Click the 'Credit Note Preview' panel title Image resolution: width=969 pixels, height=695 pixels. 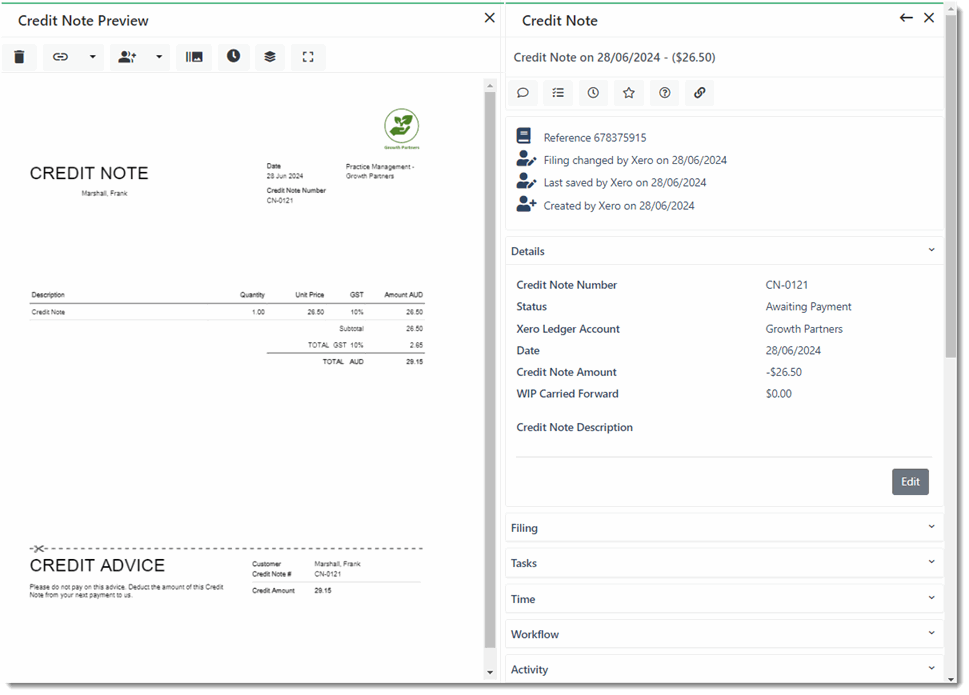(83, 20)
